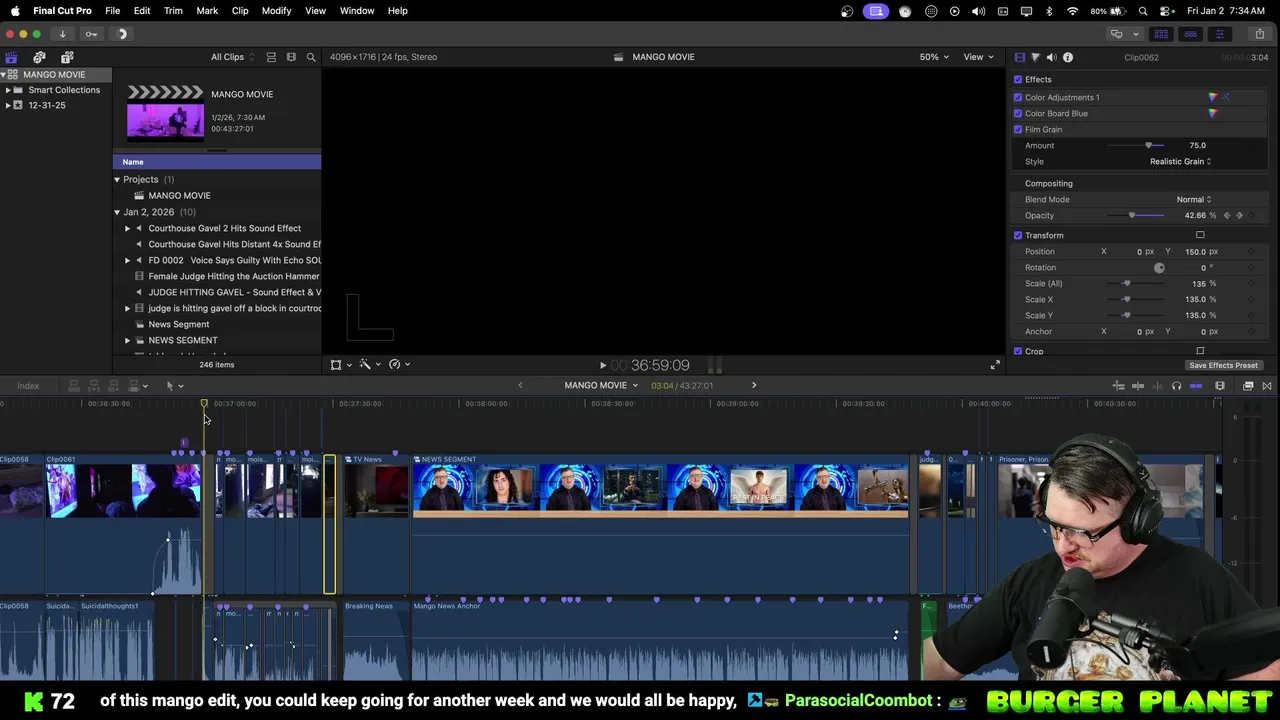Image resolution: width=1280 pixels, height=720 pixels.
Task: Open the Titles and Generators sidebar
Action: coord(67,57)
